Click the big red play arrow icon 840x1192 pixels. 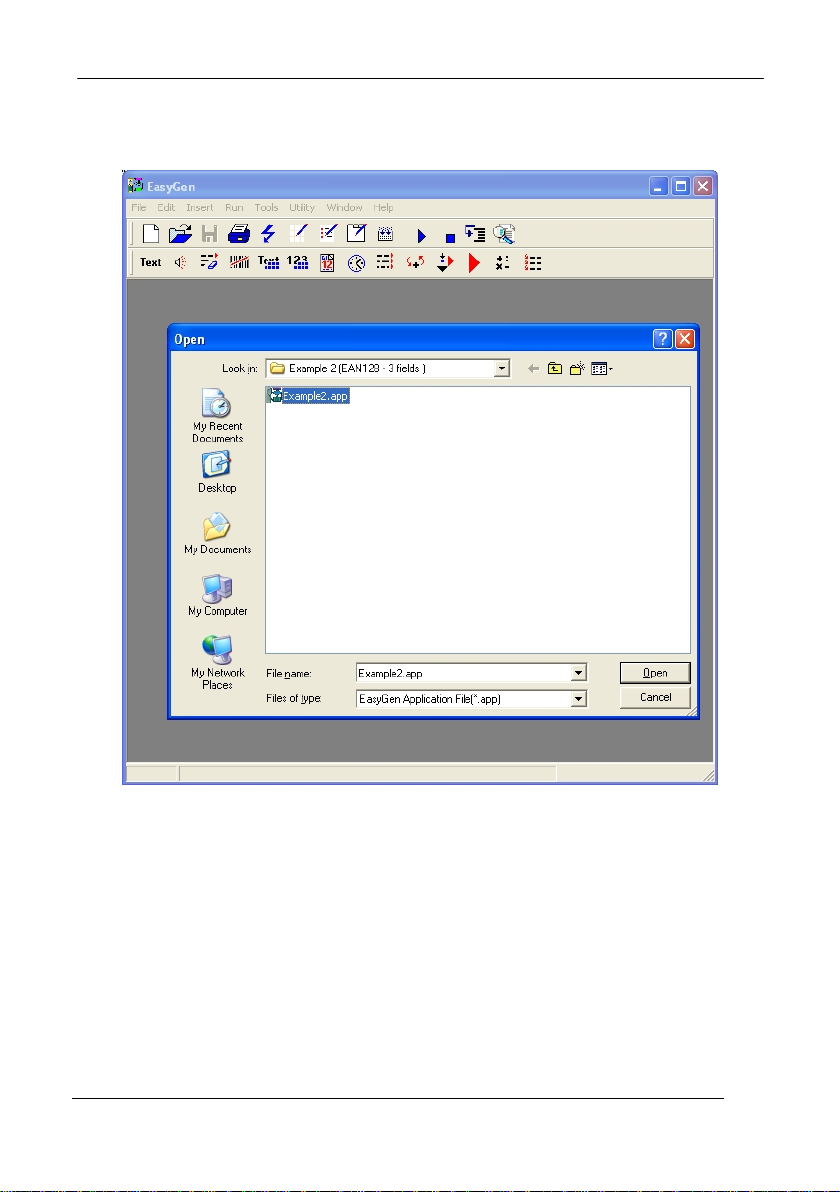coord(474,263)
